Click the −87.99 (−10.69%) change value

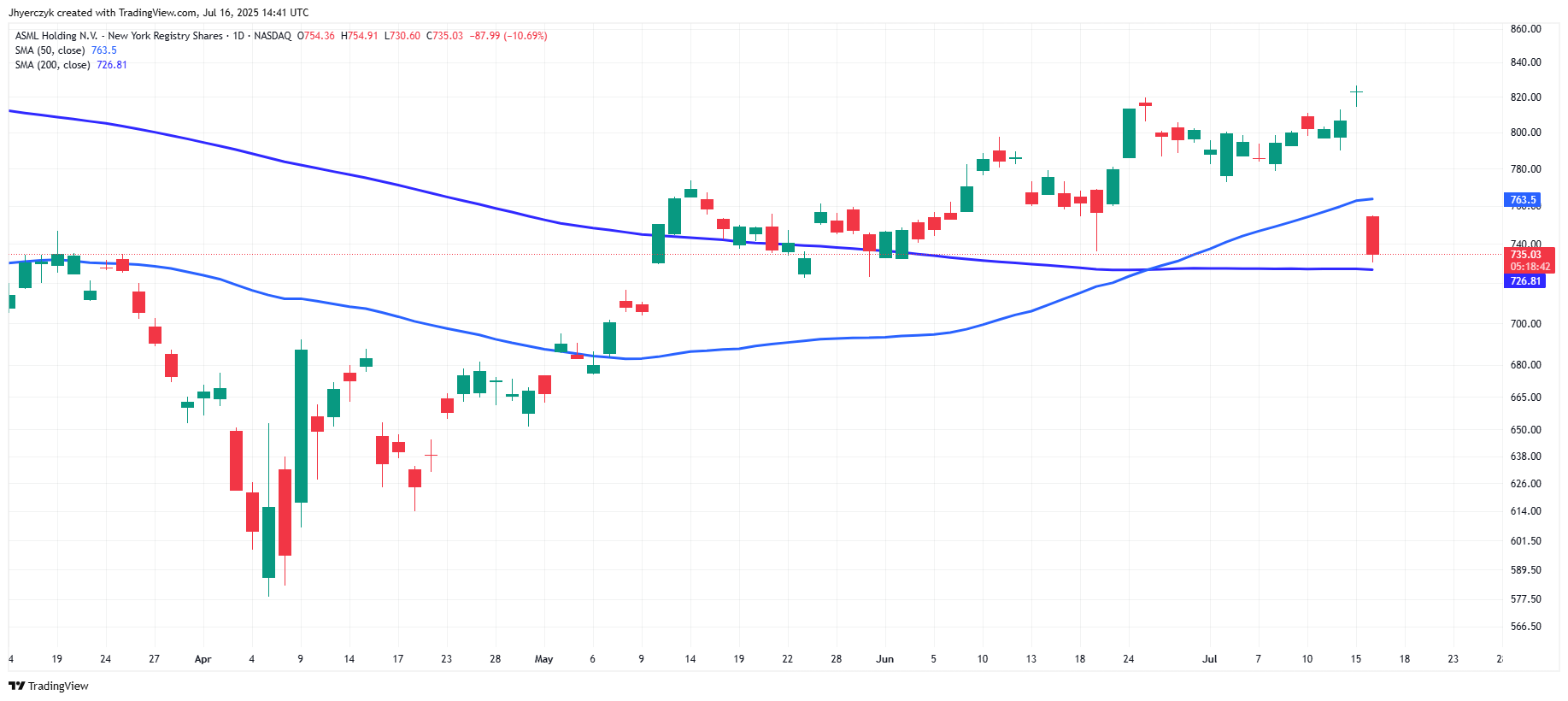click(x=508, y=36)
